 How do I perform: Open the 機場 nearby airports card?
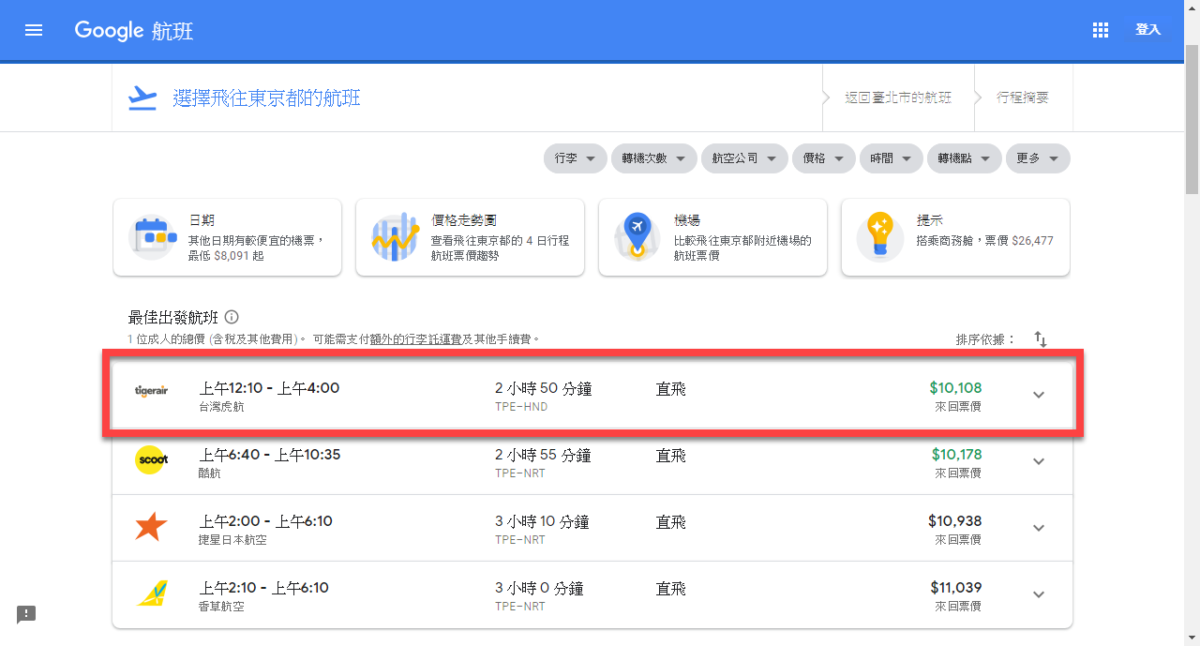coord(713,237)
